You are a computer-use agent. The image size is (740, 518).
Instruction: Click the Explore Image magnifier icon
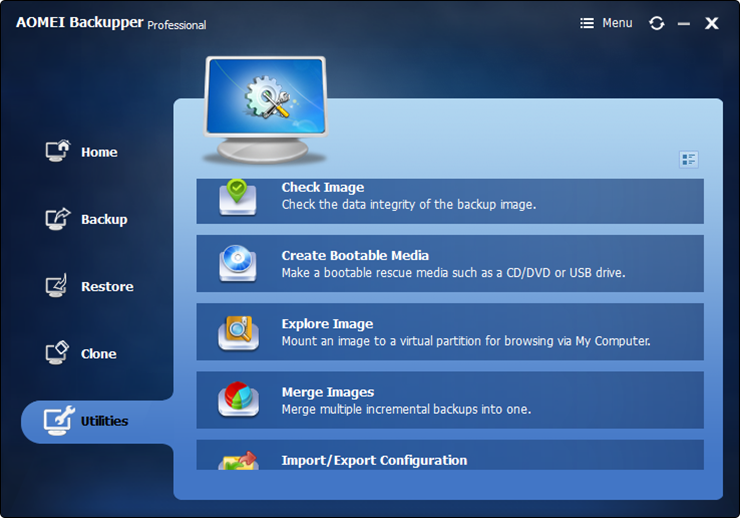[x=238, y=333]
